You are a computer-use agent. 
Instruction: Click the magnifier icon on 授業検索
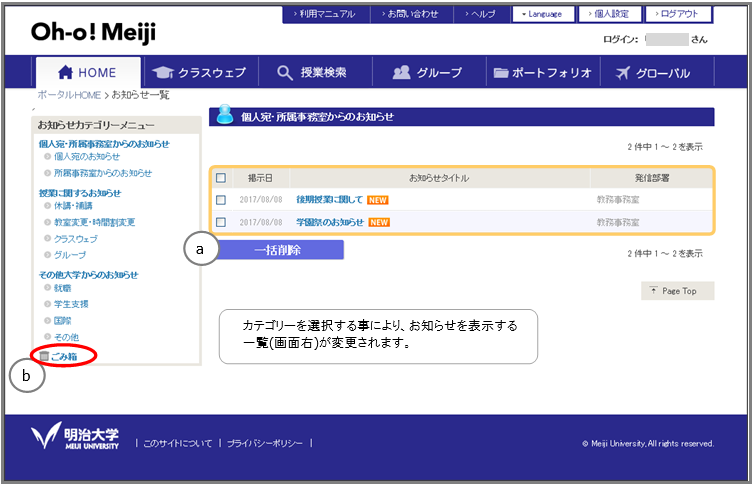(x=285, y=73)
